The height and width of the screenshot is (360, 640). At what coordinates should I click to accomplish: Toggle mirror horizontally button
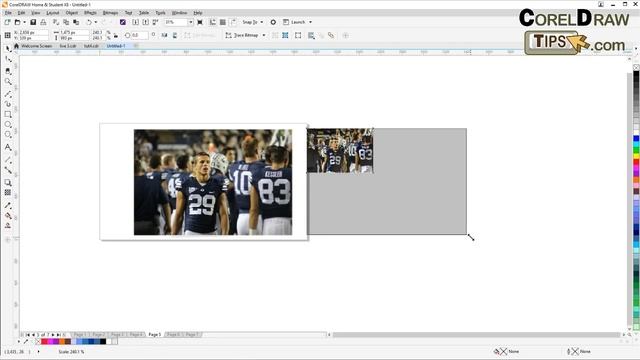[x=164, y=36]
